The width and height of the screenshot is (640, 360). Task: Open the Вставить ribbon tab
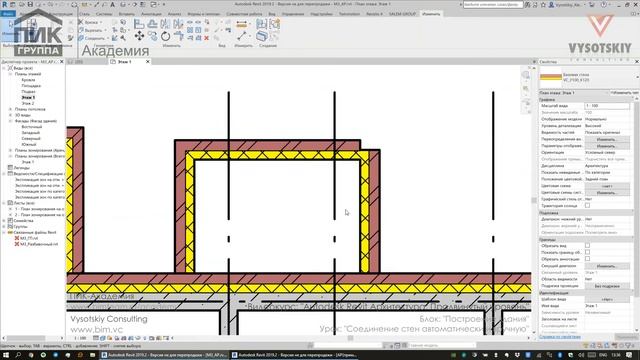pos(127,14)
